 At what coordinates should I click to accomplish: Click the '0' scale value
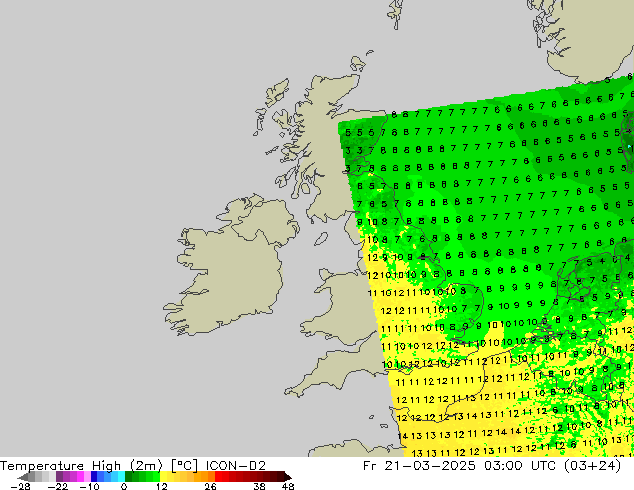[124, 486]
